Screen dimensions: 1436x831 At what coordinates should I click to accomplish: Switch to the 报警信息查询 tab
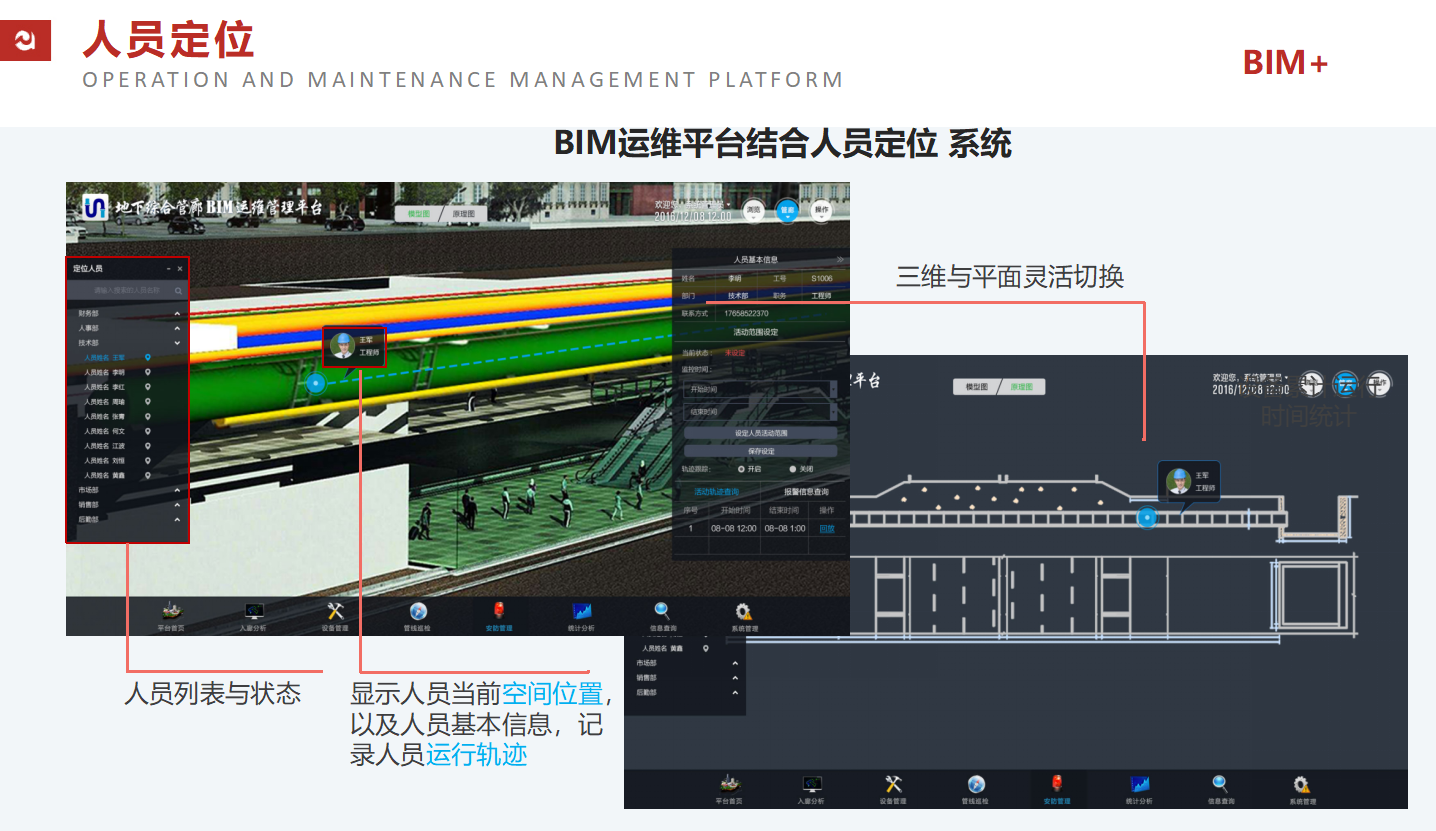tap(806, 491)
